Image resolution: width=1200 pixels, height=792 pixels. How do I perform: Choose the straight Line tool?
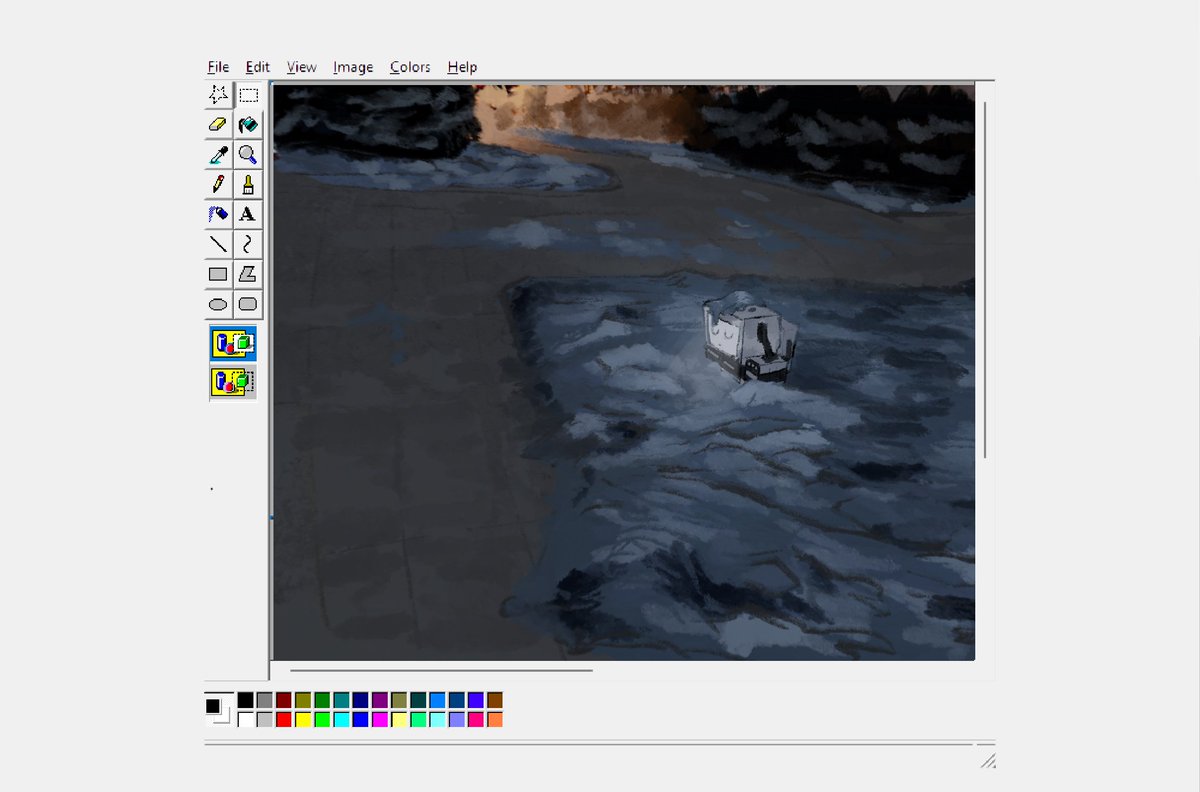pos(218,244)
